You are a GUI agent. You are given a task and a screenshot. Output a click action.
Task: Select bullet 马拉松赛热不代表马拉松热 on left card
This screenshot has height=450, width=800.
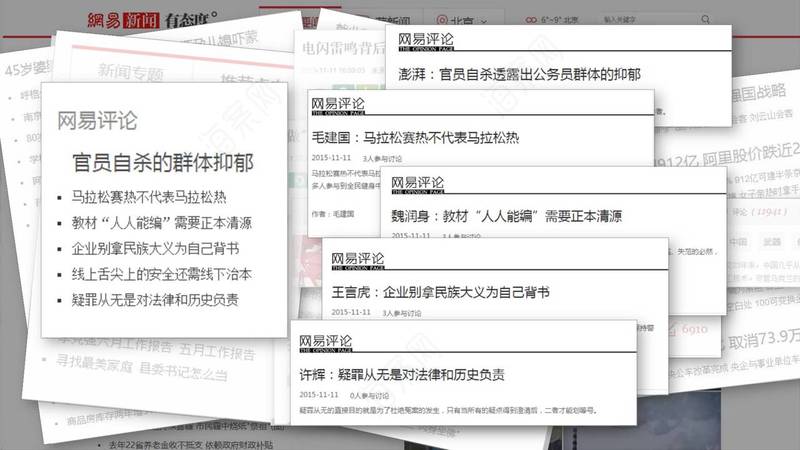(x=149, y=197)
